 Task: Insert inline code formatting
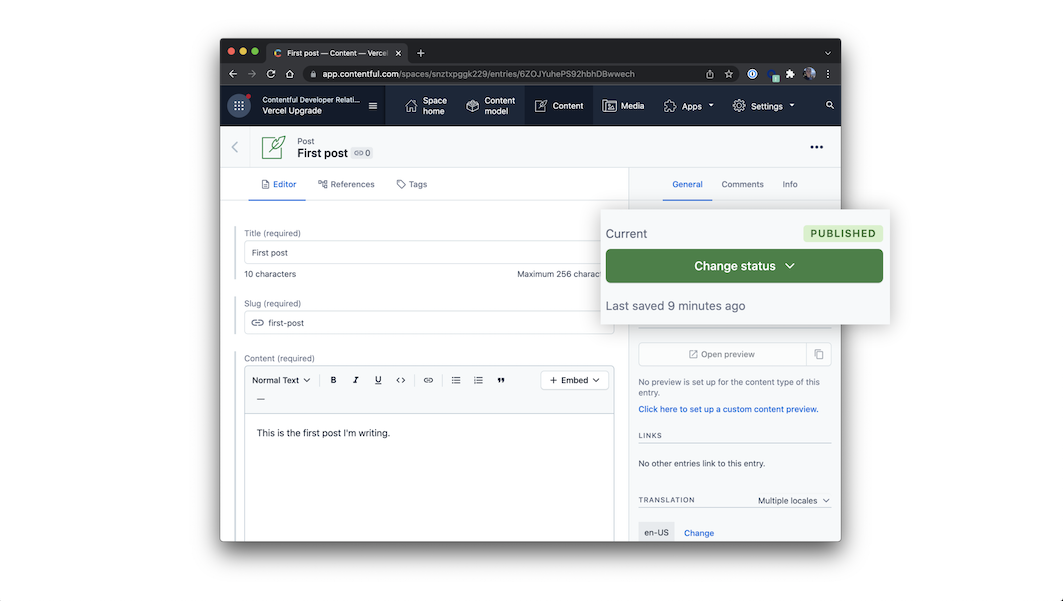click(401, 380)
